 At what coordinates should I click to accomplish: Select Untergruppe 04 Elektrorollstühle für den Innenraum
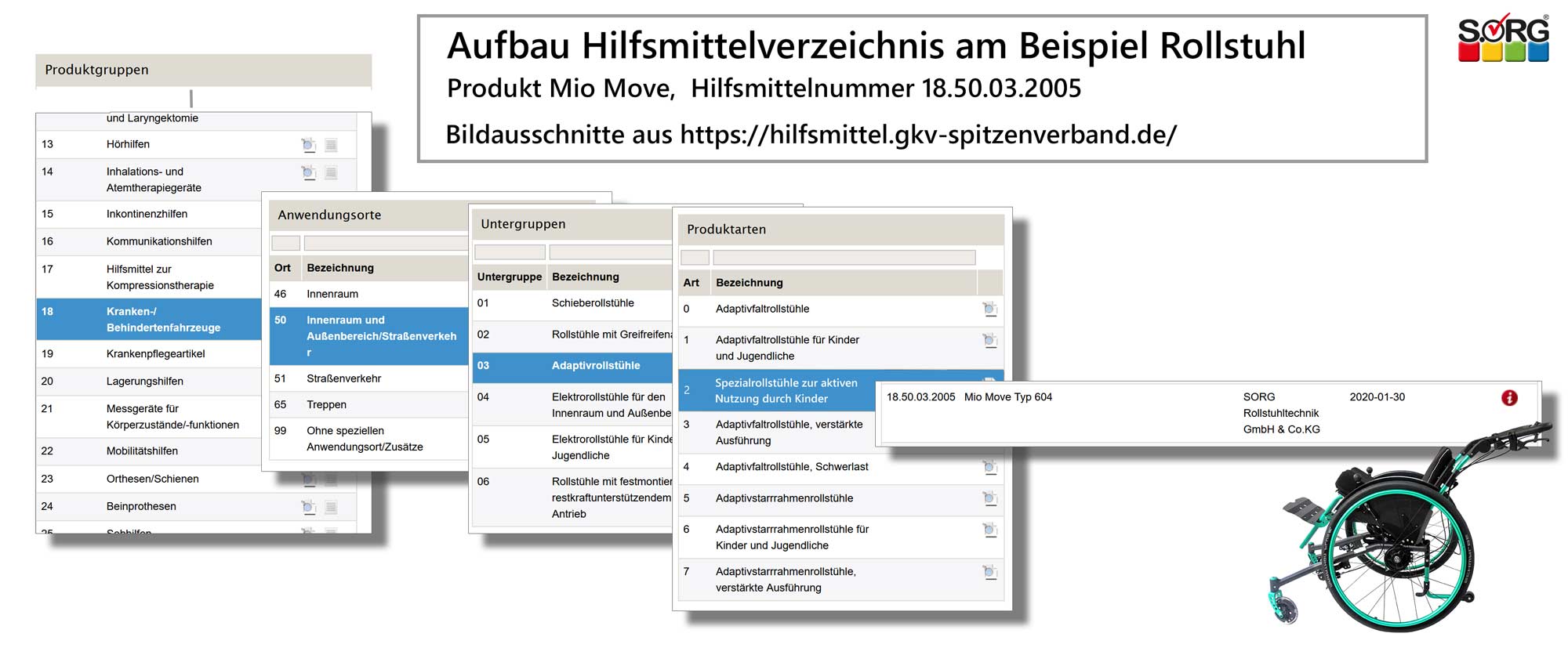coord(572,405)
